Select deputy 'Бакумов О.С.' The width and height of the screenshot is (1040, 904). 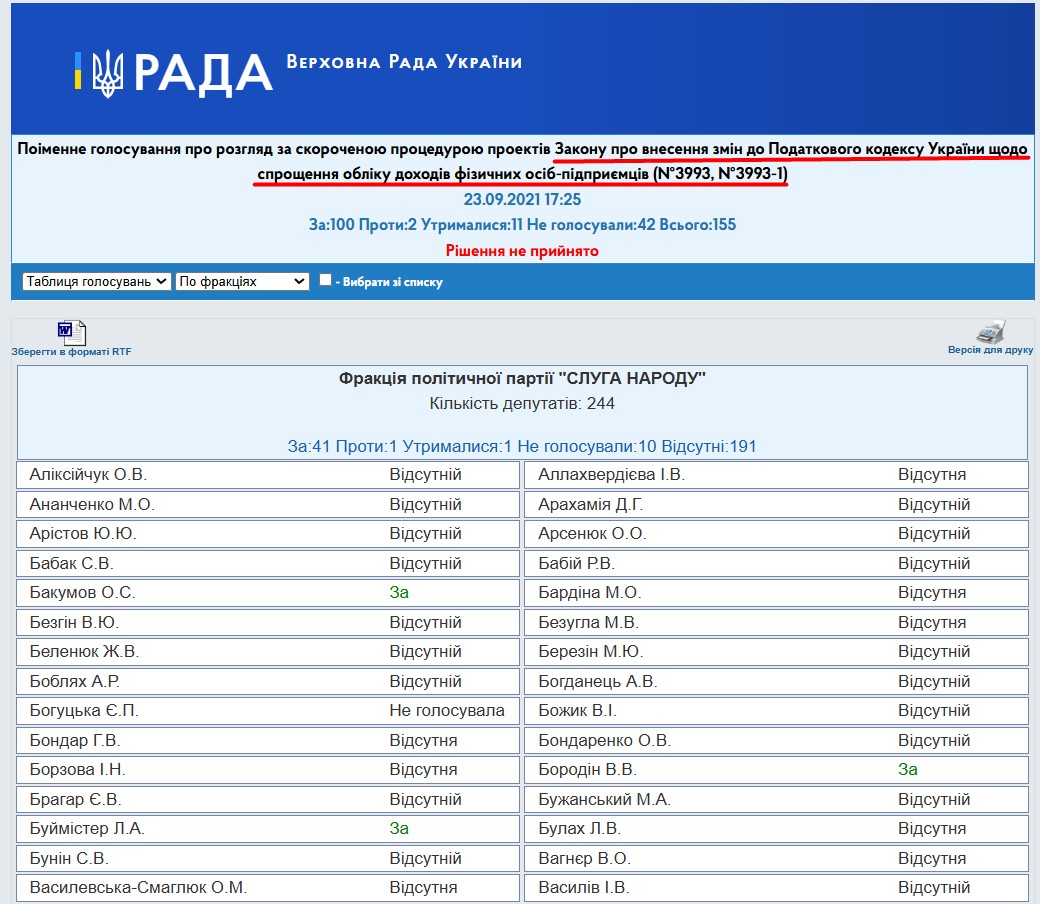82,593
